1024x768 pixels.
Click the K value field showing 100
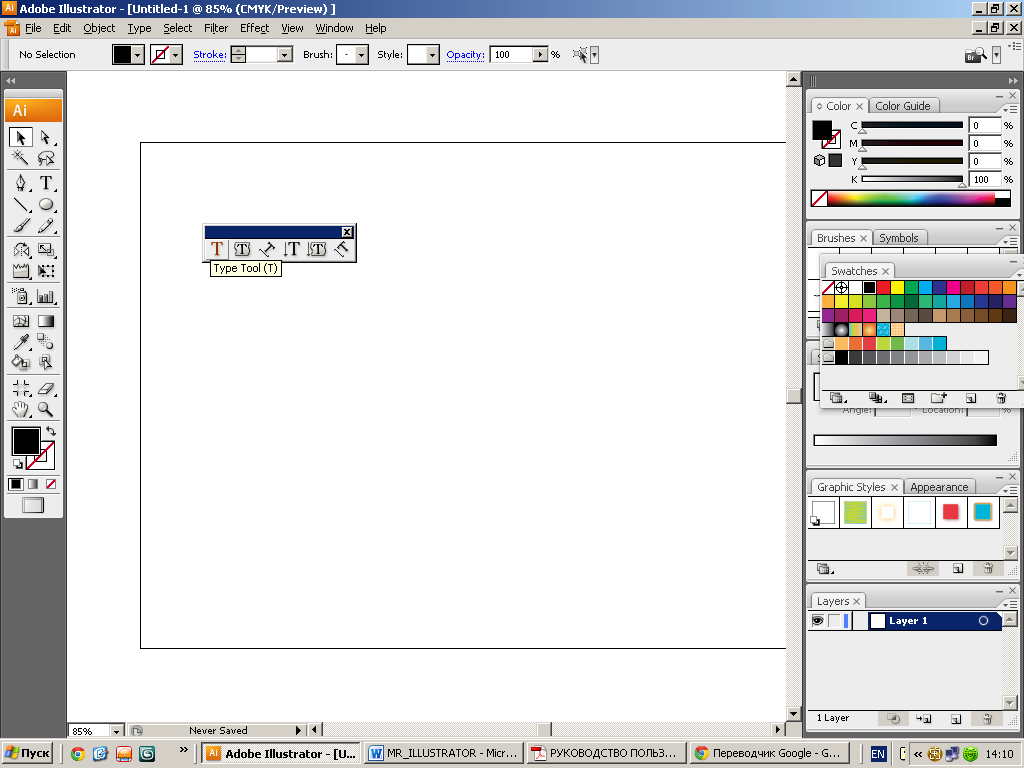tap(985, 179)
